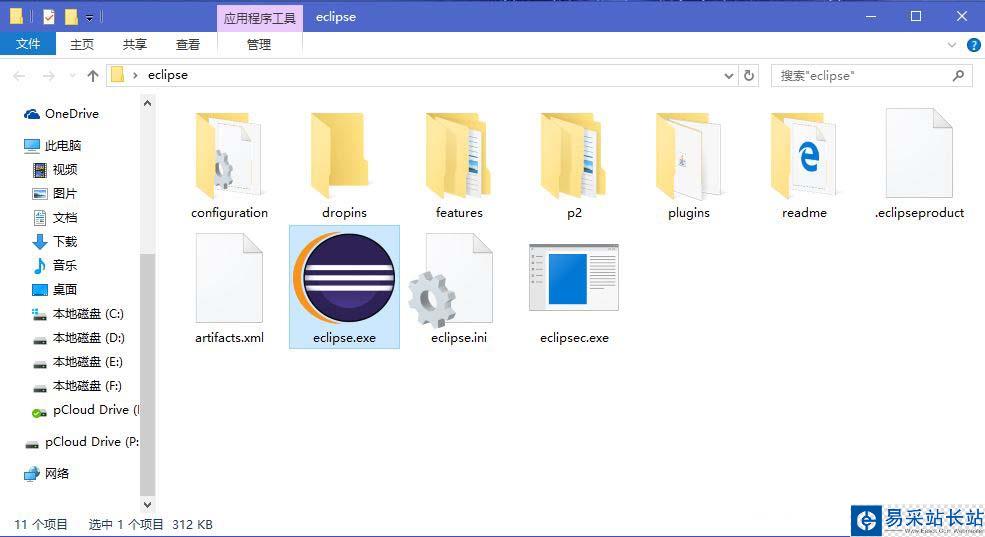Switch to the 主页 ribbon tab
Image resolution: width=985 pixels, height=537 pixels.
tap(82, 45)
